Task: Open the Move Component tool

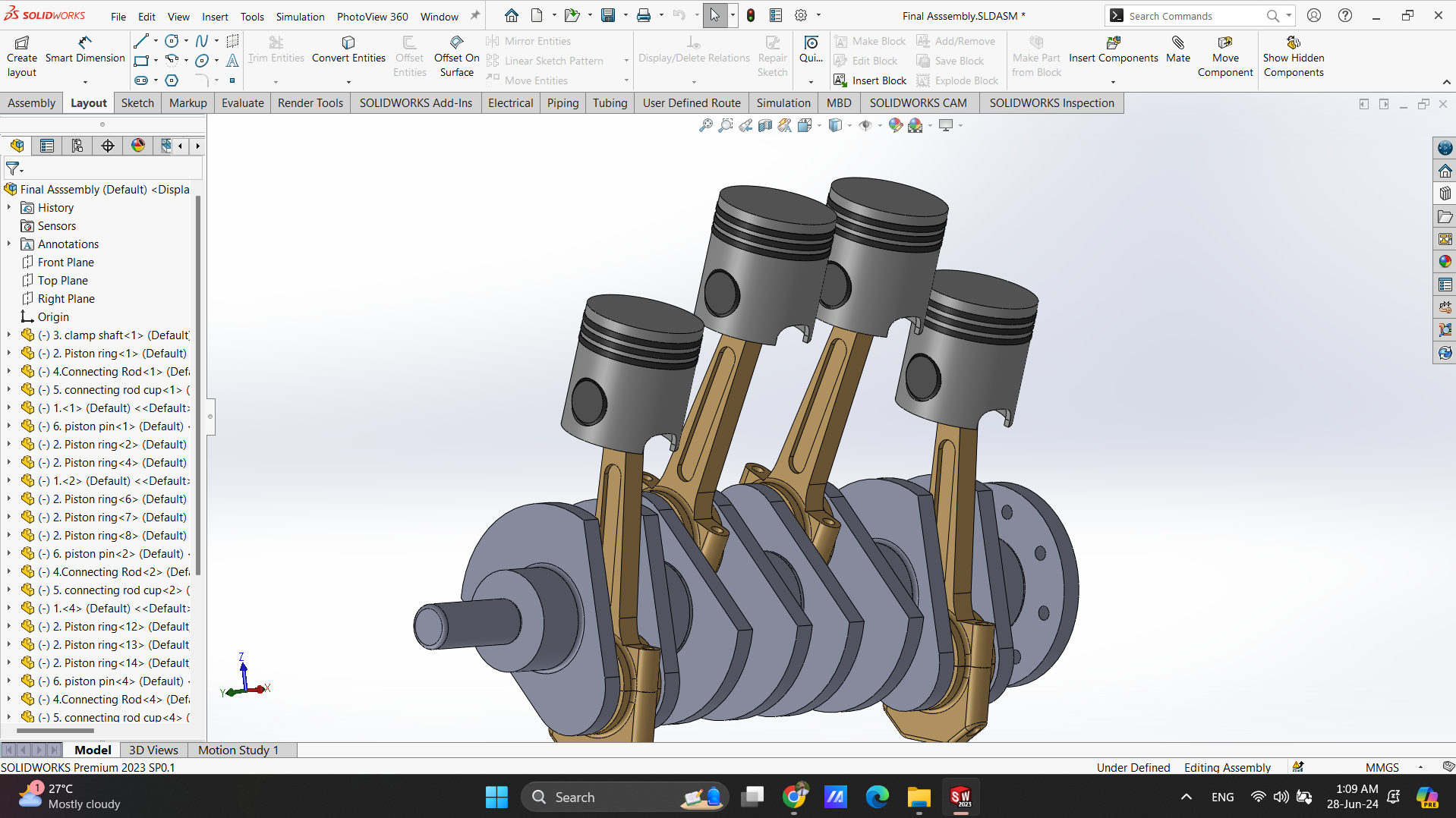Action: [1225, 57]
